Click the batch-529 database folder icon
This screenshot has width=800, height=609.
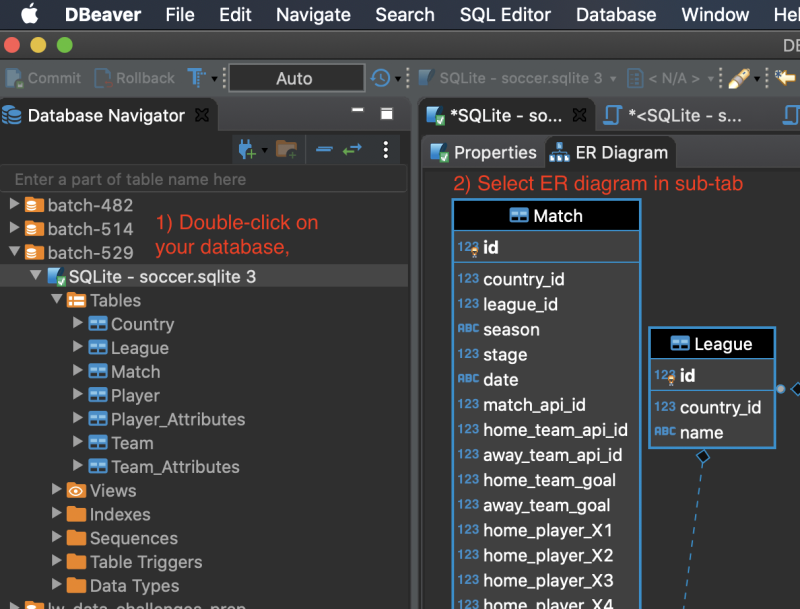(x=34, y=252)
